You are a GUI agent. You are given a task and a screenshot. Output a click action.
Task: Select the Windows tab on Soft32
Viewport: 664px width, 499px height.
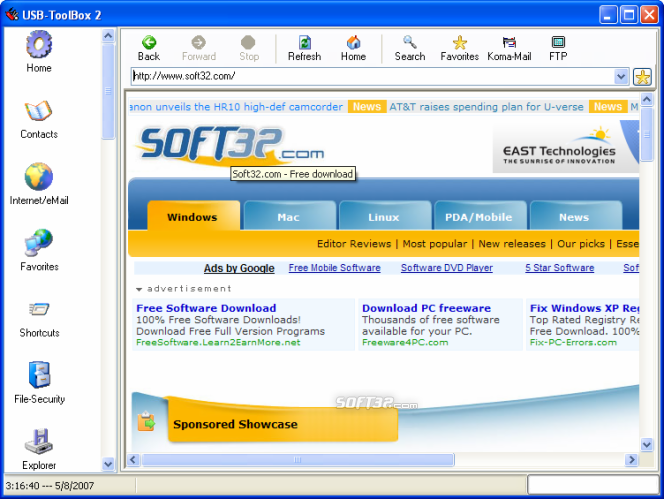[193, 216]
